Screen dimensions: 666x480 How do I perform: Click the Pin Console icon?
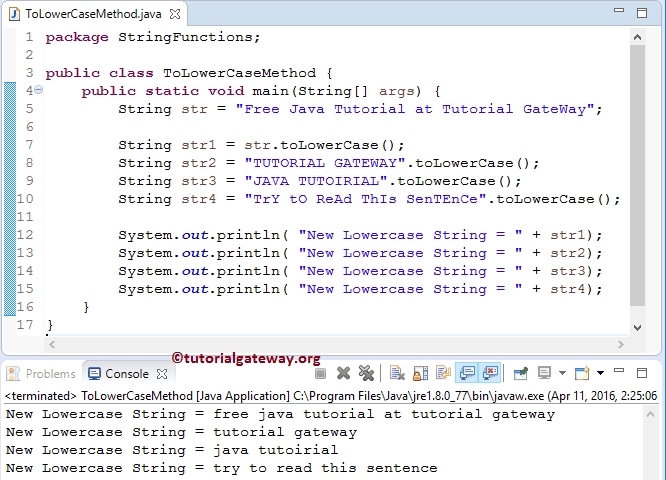coord(520,373)
